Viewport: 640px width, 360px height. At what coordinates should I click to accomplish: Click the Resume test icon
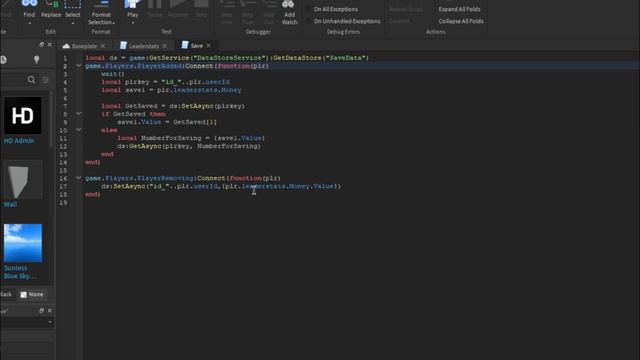pos(178,4)
